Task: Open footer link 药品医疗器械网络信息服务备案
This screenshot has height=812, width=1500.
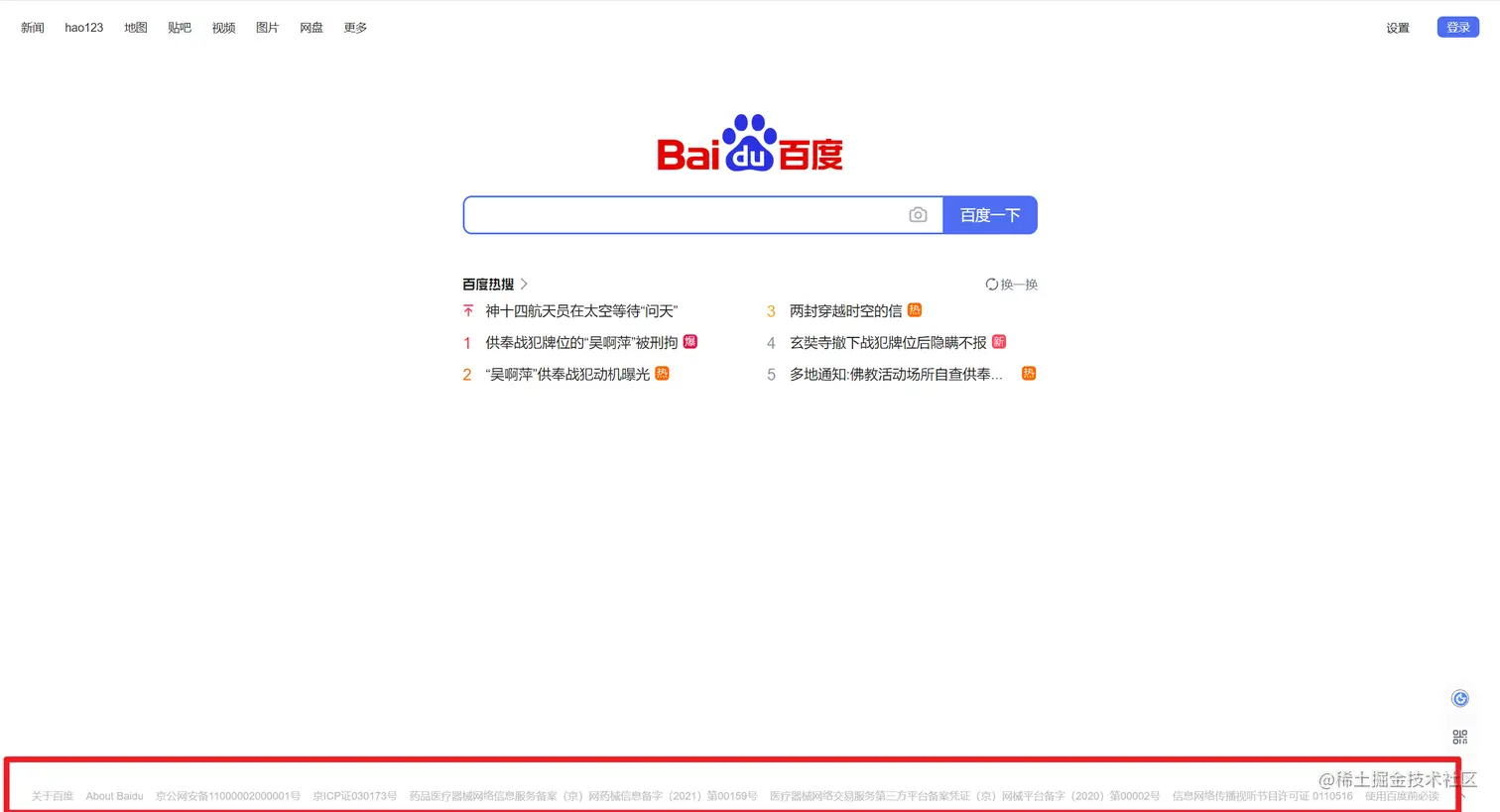Action: [583, 796]
